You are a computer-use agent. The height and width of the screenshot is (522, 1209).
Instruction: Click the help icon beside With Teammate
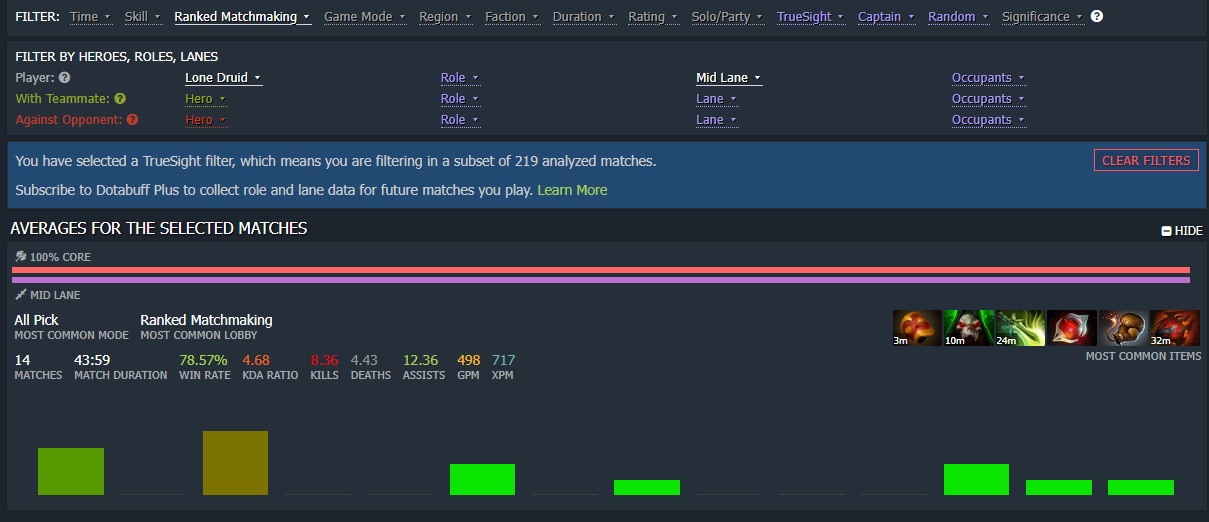pos(120,99)
